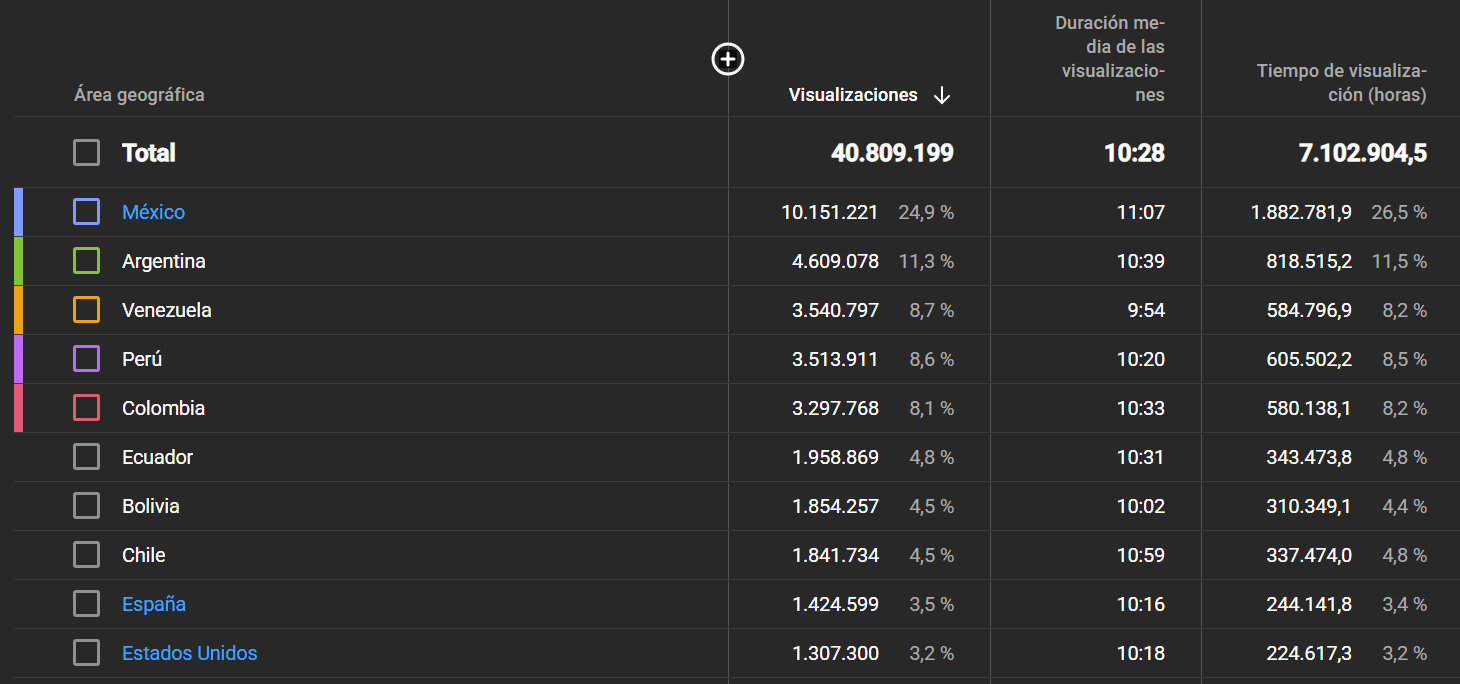The height and width of the screenshot is (684, 1460).
Task: Select the Colombia checkbox
Action: pyautogui.click(x=86, y=407)
